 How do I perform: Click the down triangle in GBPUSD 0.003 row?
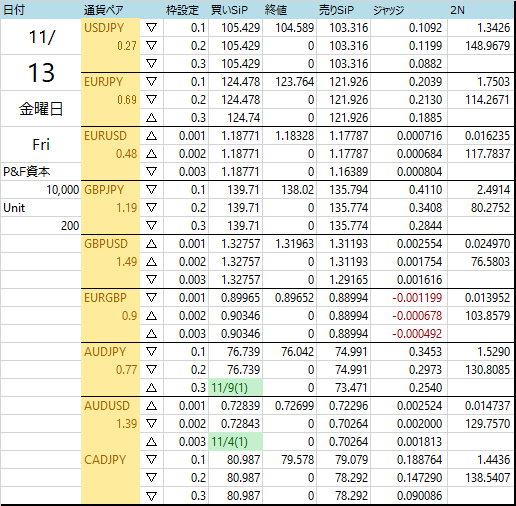coord(151,280)
